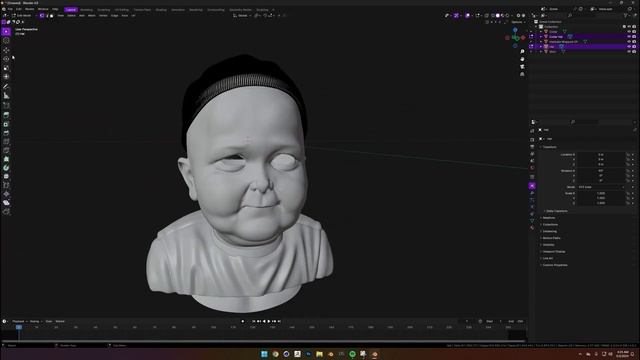The width and height of the screenshot is (640, 360).
Task: Click the timeline play button
Action: [269, 321]
